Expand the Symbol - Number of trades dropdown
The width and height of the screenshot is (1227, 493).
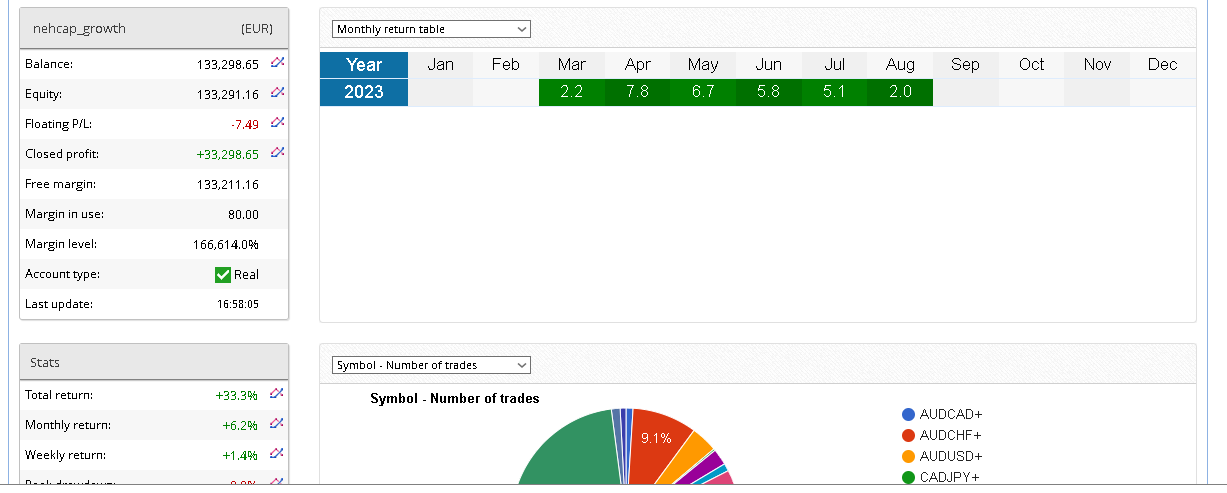tap(431, 365)
